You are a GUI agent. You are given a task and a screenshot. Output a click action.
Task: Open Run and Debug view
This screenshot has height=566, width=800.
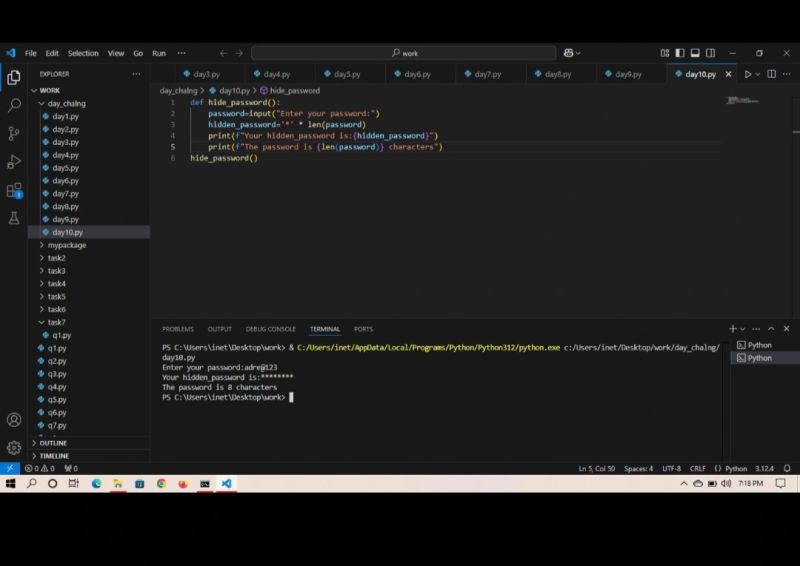pyautogui.click(x=14, y=162)
